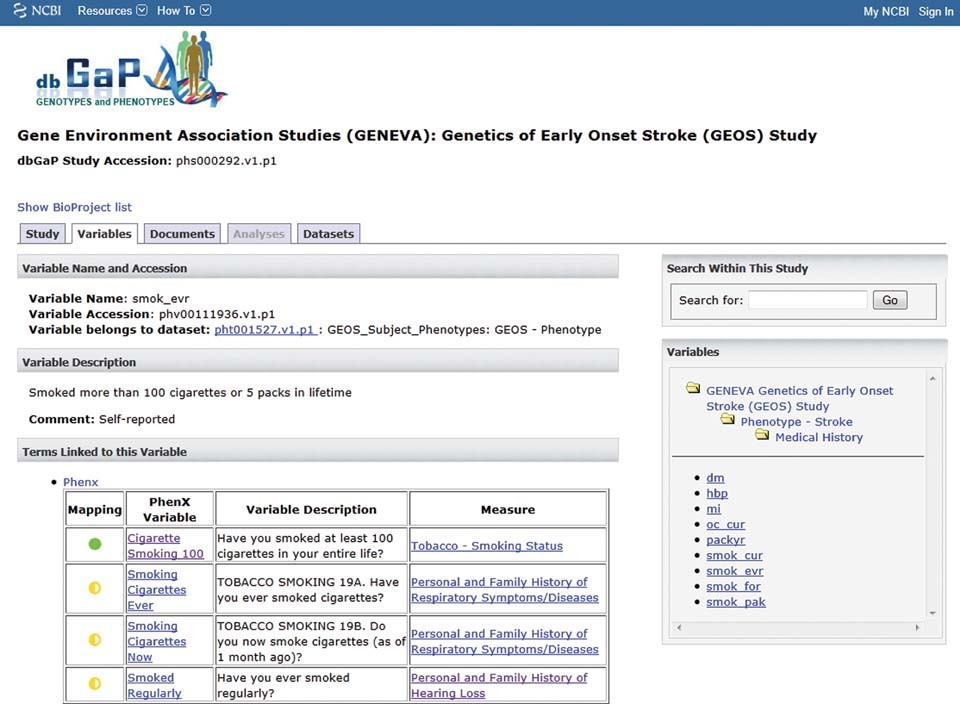Open the GENEVA Genetics of Early Onset Stroke folder icon
This screenshot has width=960, height=704.
(x=693, y=388)
